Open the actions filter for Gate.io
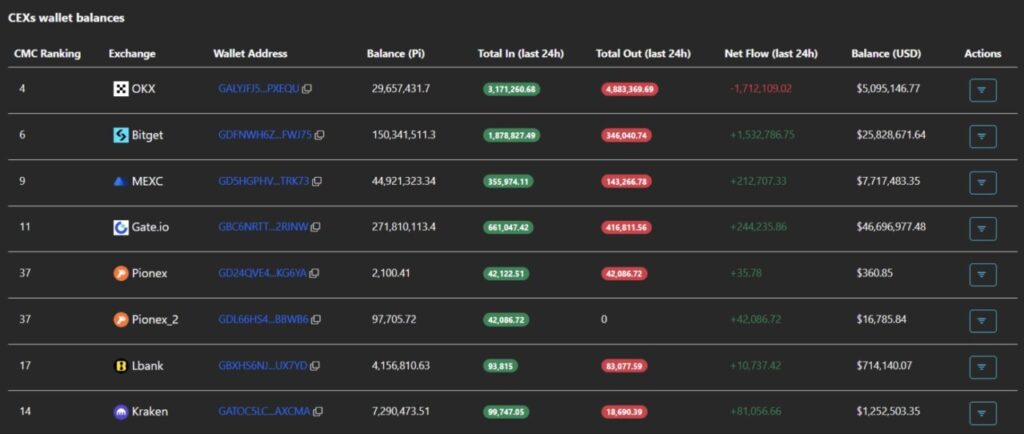The height and width of the screenshot is (434, 1024). tap(983, 228)
